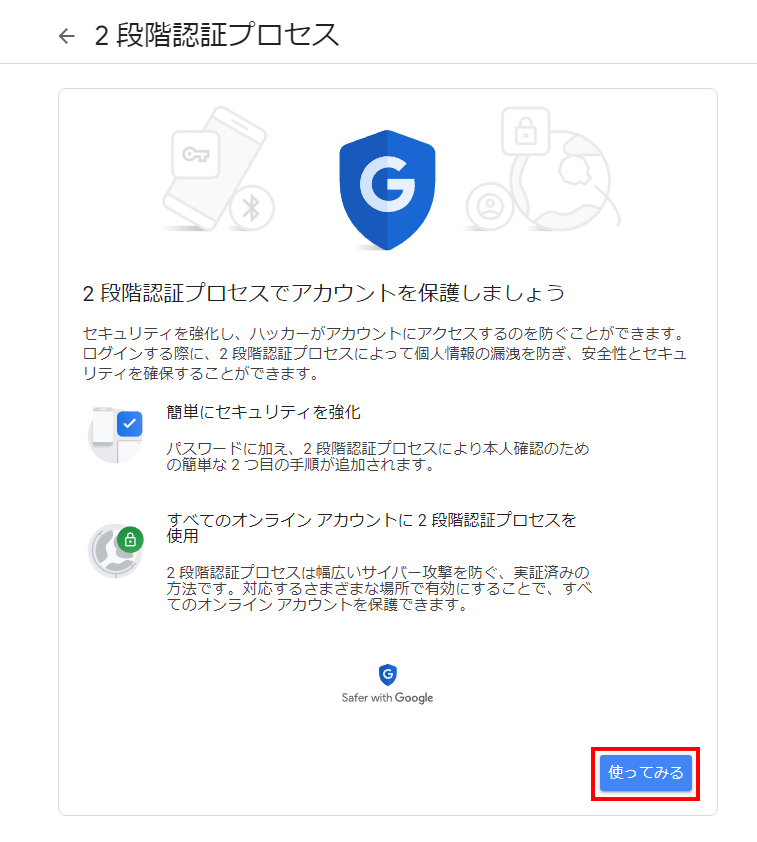Click the すべてのオンライン アカウント heading
The width and height of the screenshot is (757, 842).
pos(372,528)
